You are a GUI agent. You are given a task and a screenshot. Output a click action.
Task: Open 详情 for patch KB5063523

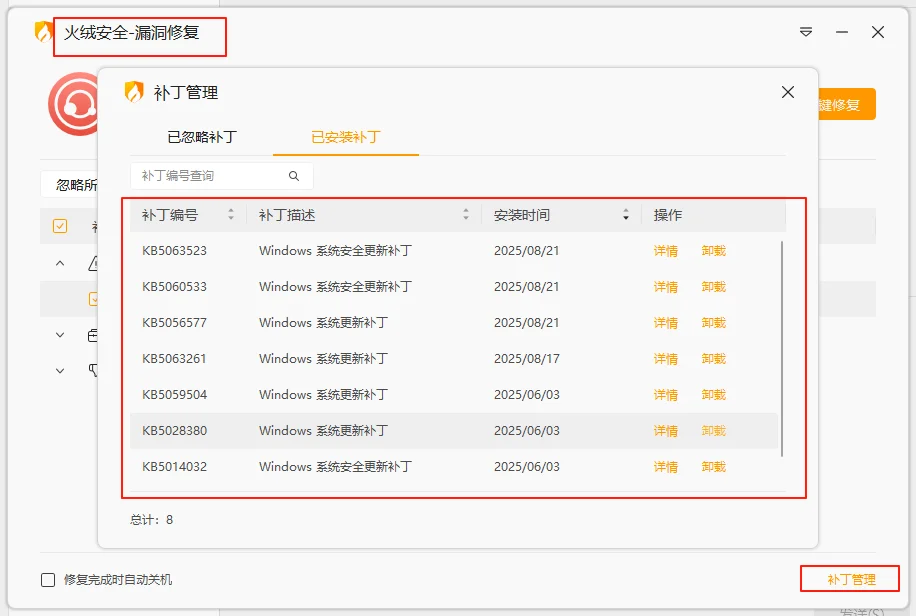[666, 251]
